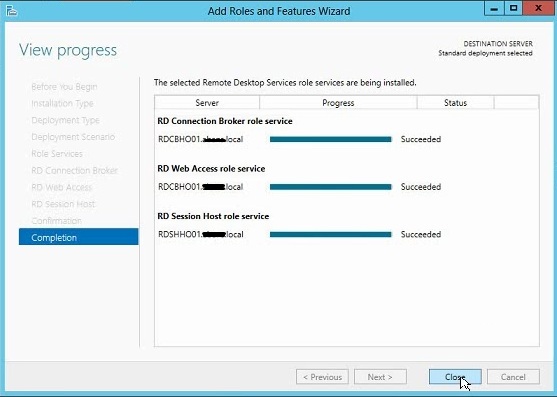Screen dimensions: 557x397
Task: Click RD Web Access role service heading
Action: [211, 169]
